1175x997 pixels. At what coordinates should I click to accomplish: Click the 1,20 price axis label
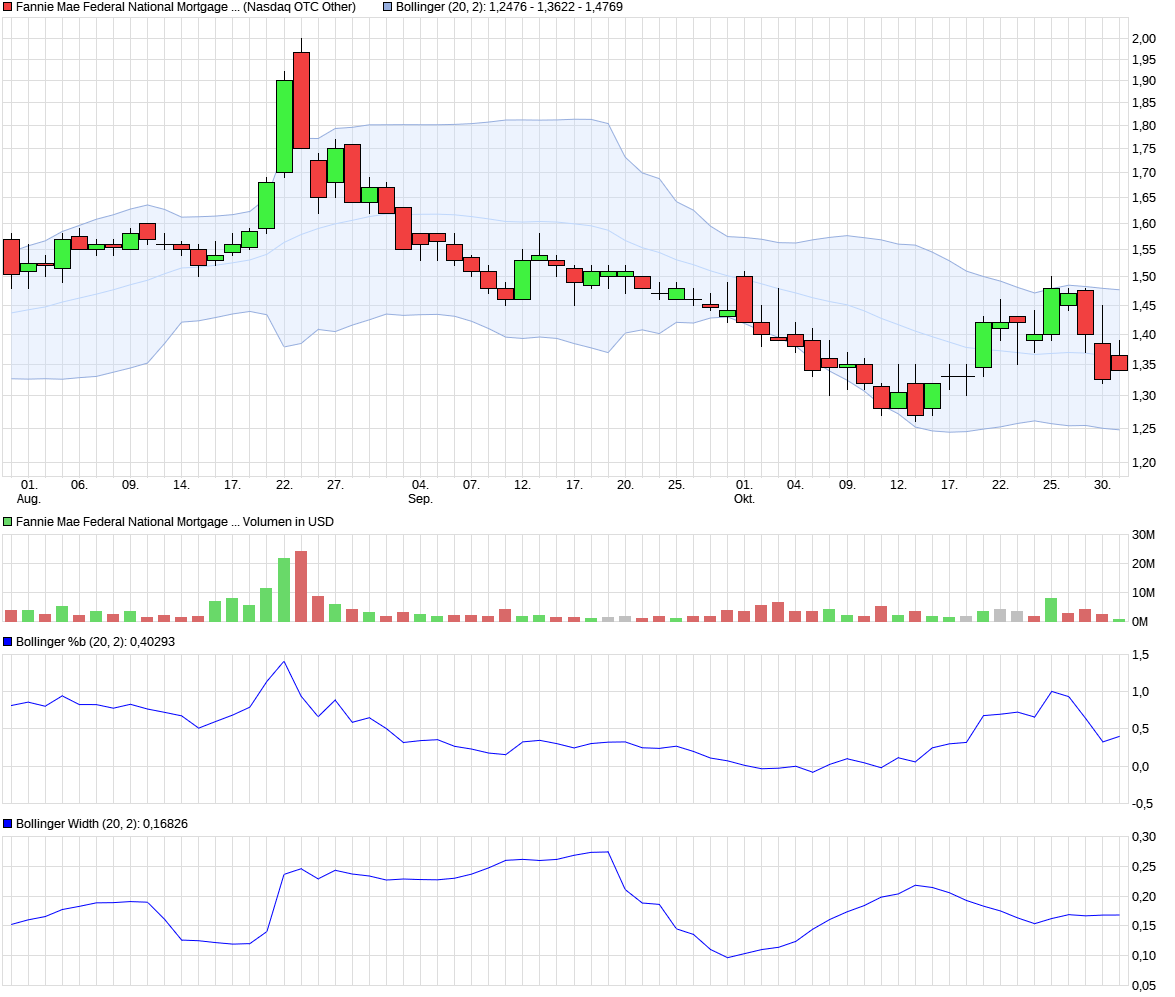(1144, 463)
